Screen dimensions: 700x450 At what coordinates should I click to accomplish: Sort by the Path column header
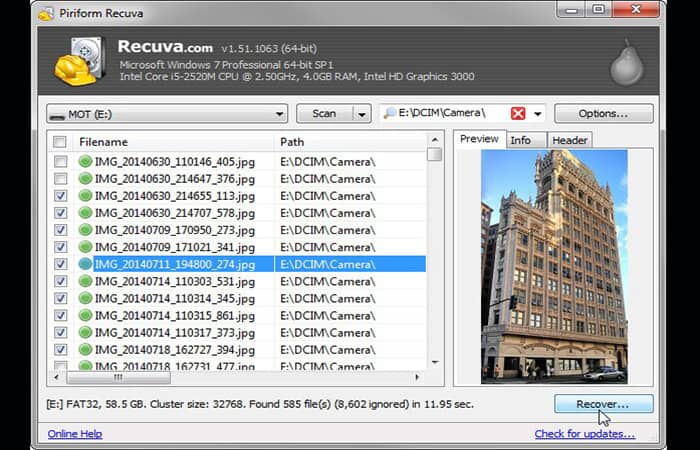(351, 142)
